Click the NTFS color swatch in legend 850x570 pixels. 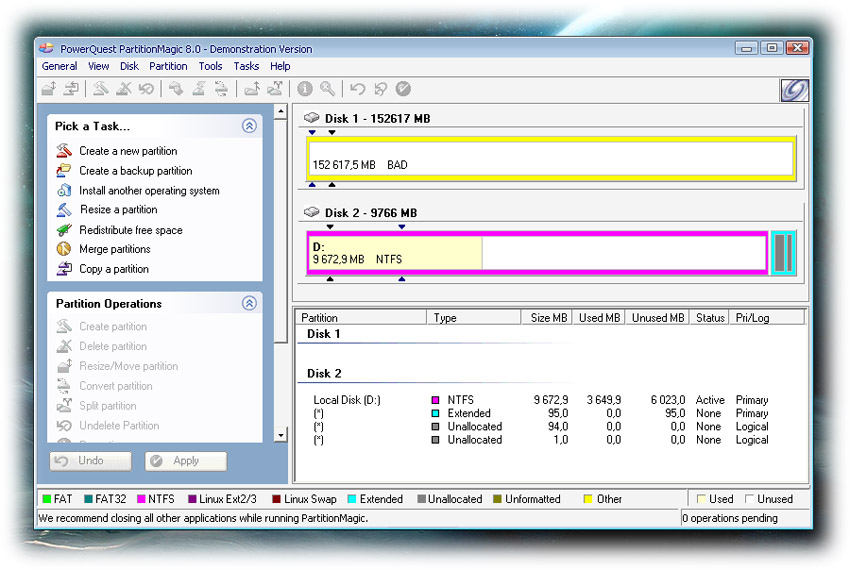(x=141, y=499)
